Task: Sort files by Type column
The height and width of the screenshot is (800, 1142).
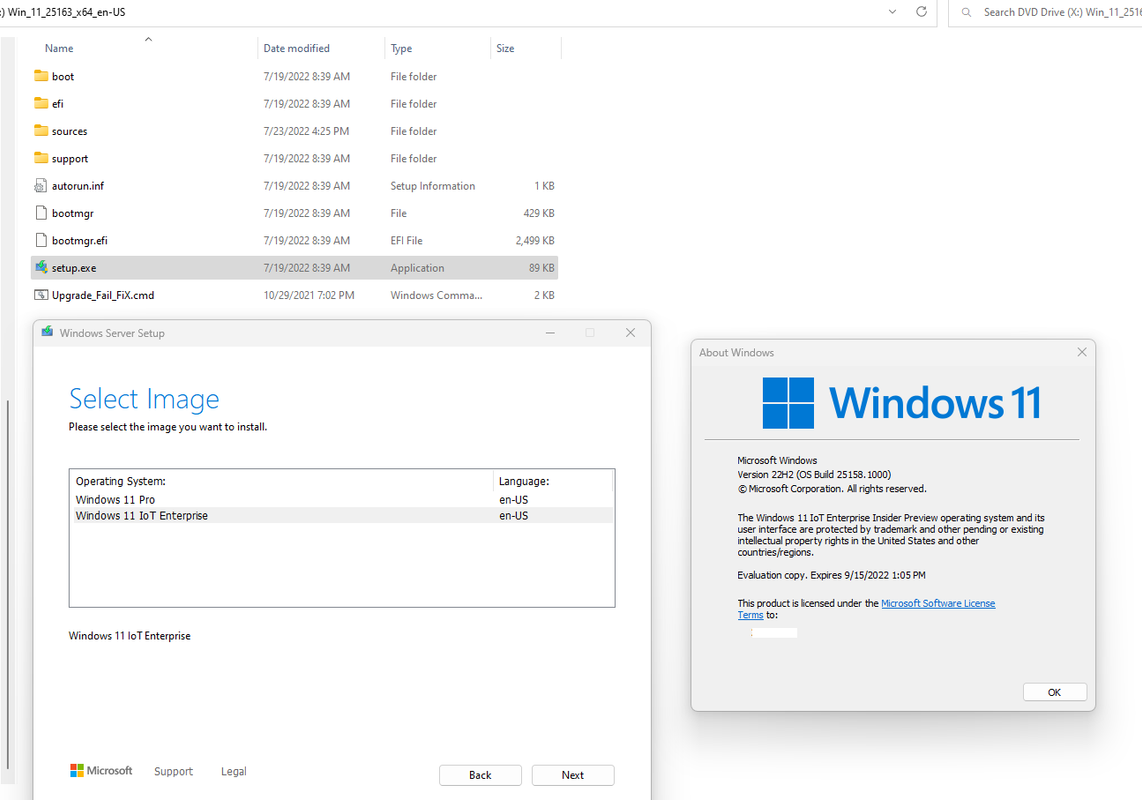Action: [x=401, y=48]
